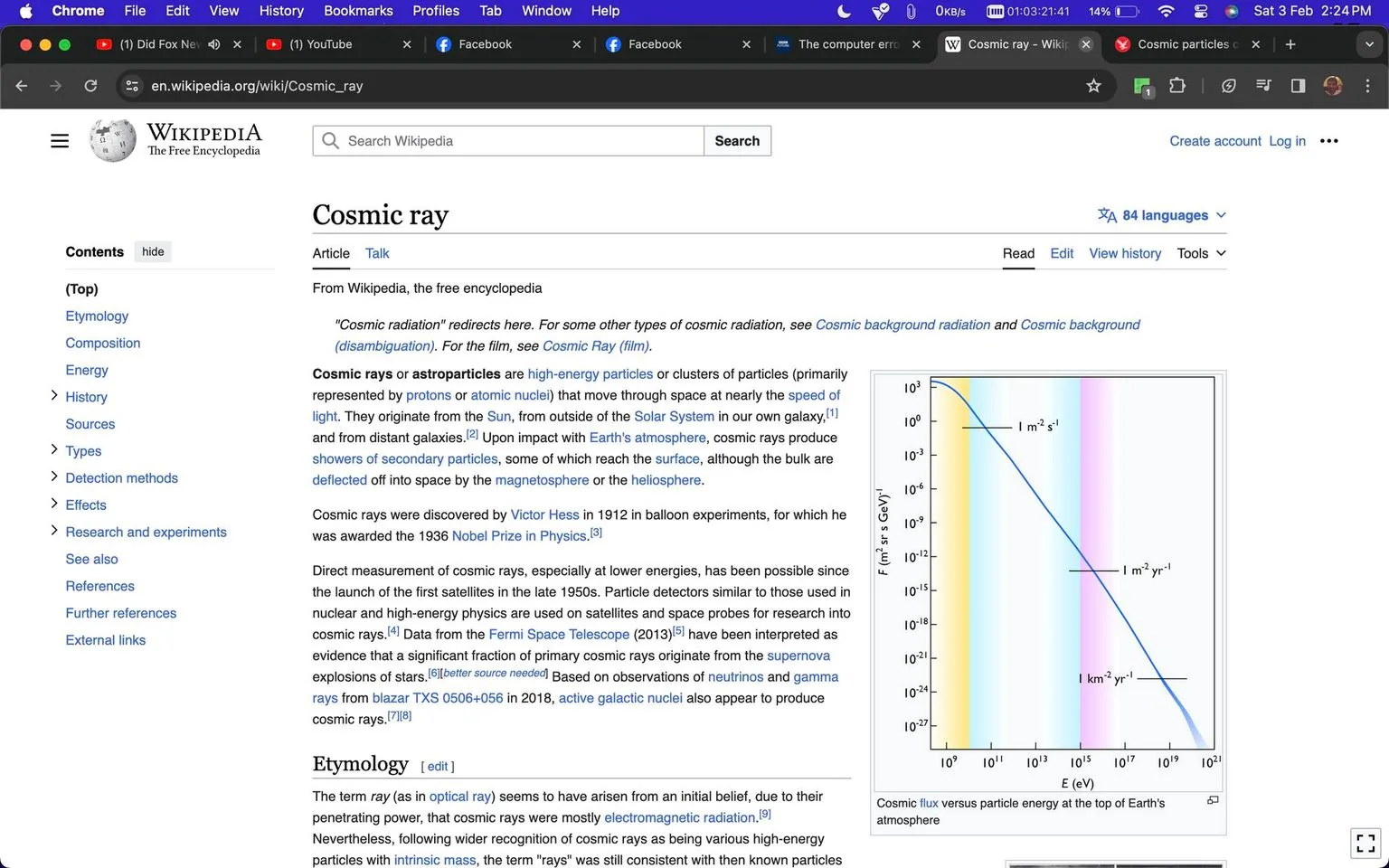Open Chrome side panel icon
The image size is (1389, 868).
pyautogui.click(x=1298, y=86)
